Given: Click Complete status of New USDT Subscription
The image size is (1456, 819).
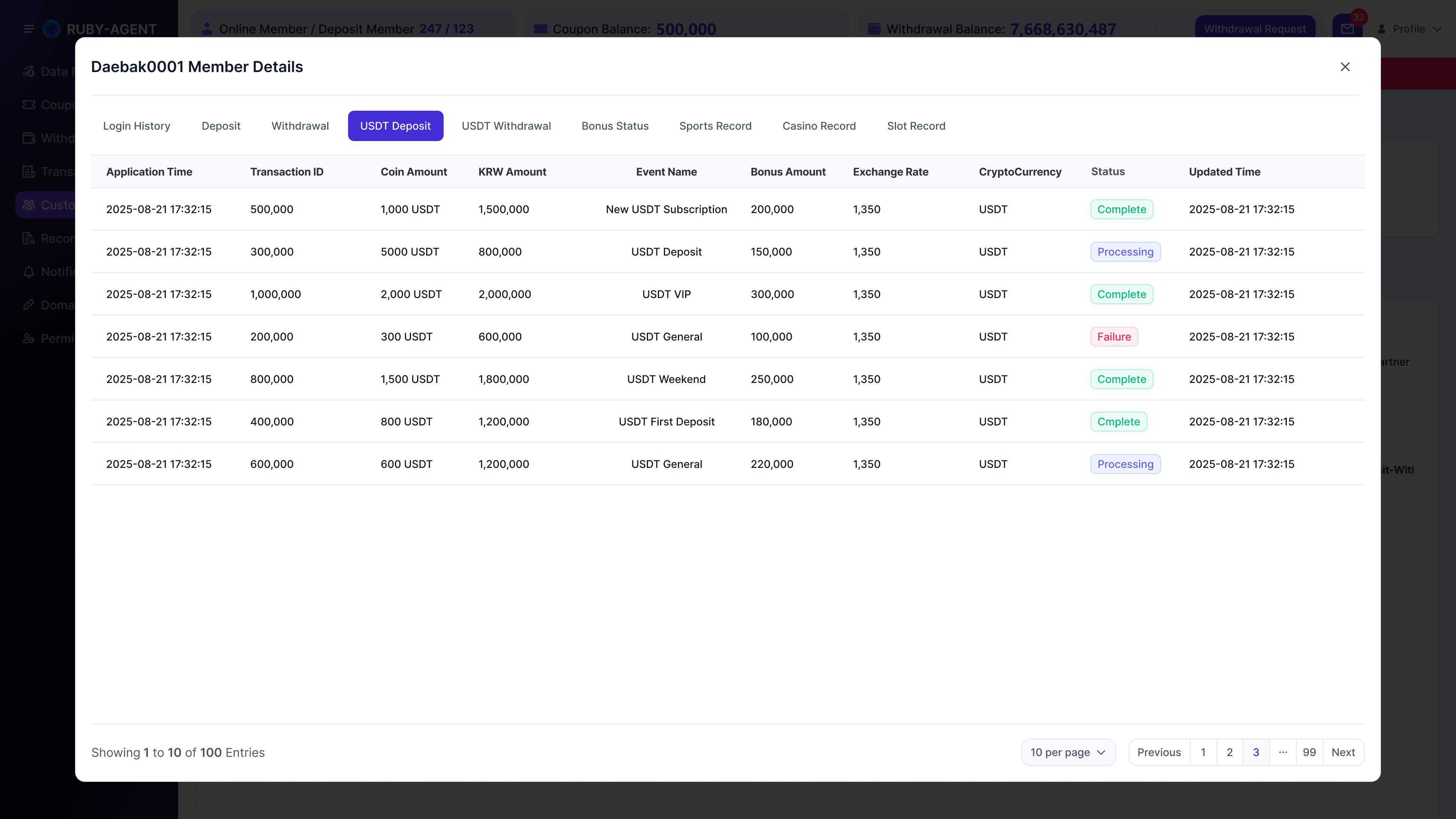Looking at the screenshot, I should 1122,209.
